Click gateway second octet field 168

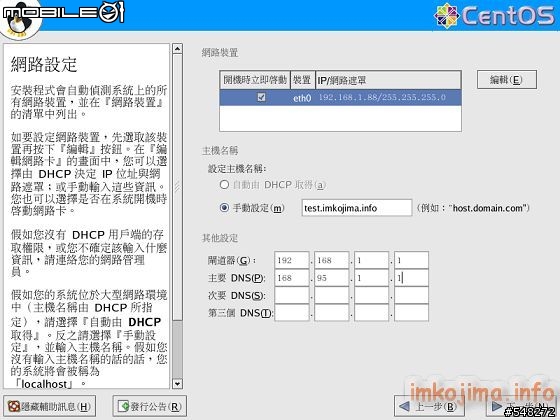point(331,260)
